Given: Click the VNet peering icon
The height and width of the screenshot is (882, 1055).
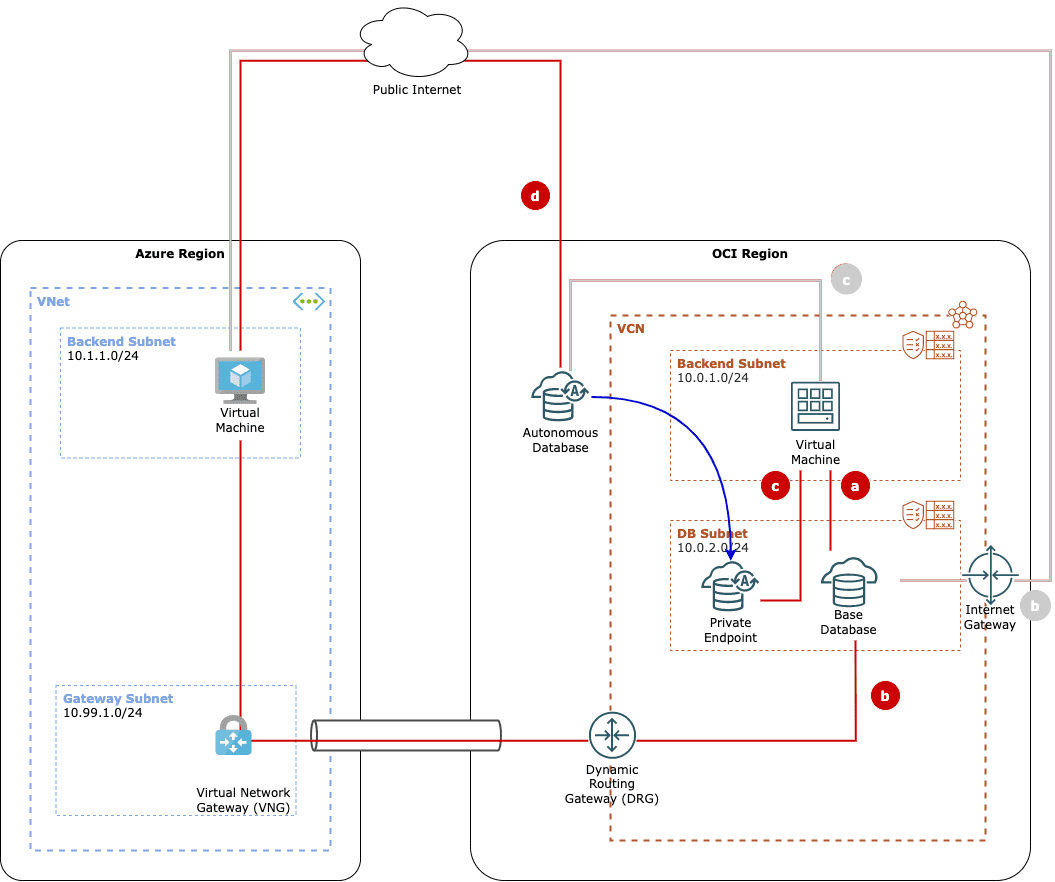Looking at the screenshot, I should coord(309,301).
